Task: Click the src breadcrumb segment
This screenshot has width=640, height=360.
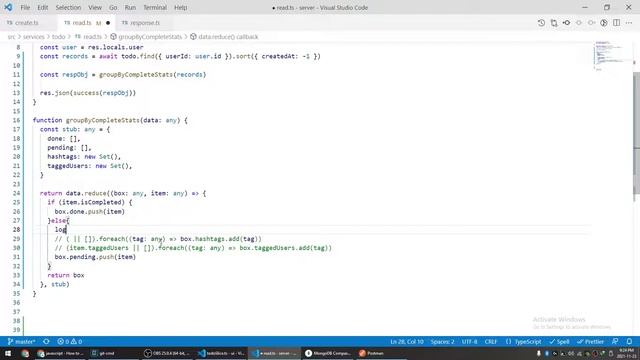Action: [11, 37]
